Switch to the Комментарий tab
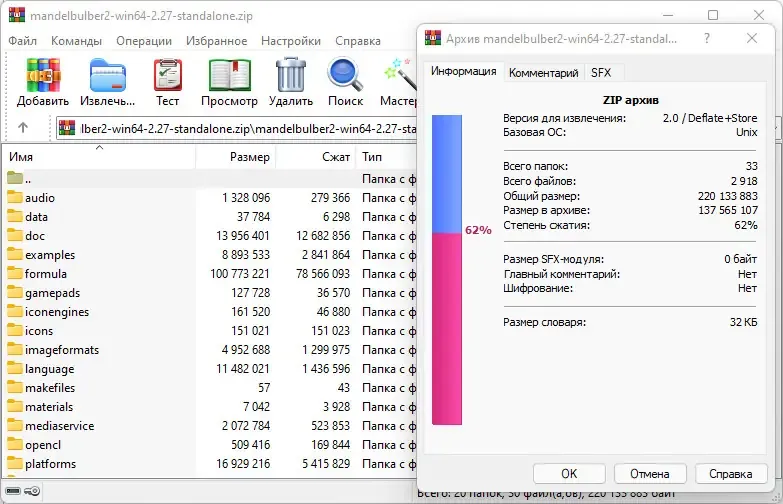 543,73
